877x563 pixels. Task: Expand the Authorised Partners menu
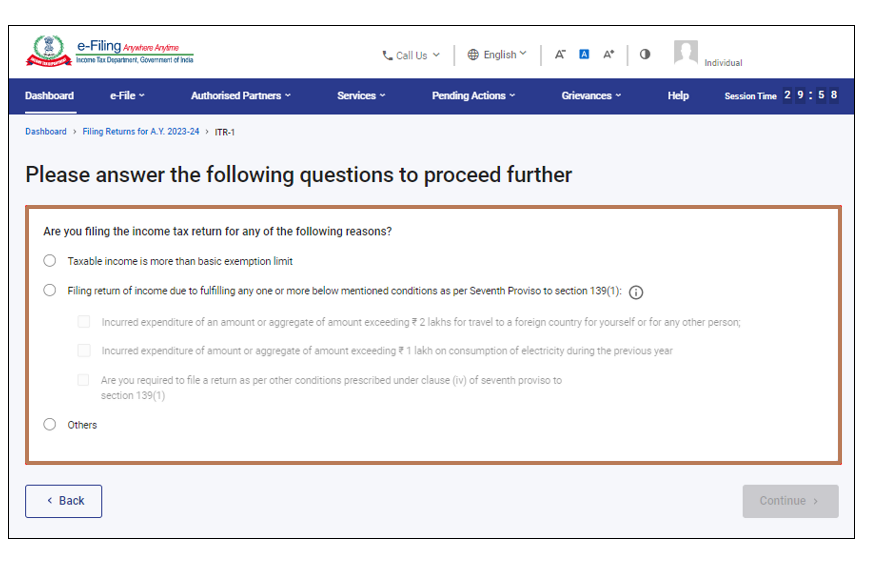tap(241, 96)
